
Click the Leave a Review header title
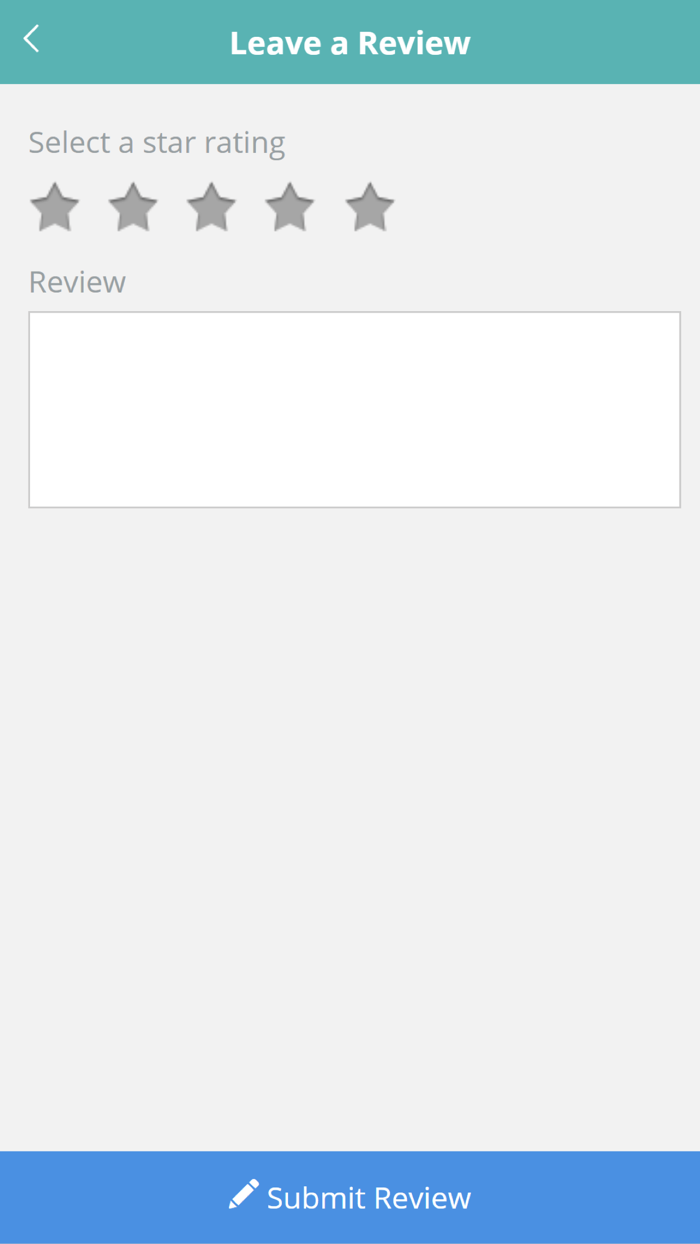point(350,43)
